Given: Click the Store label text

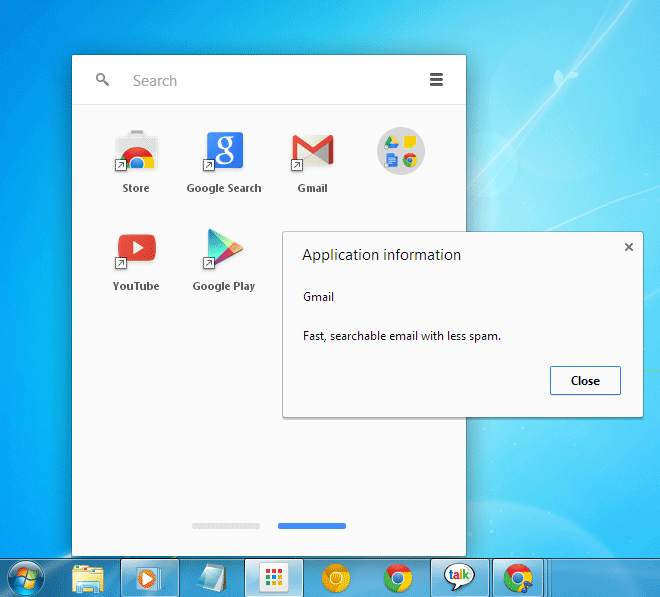Looking at the screenshot, I should pyautogui.click(x=136, y=188).
